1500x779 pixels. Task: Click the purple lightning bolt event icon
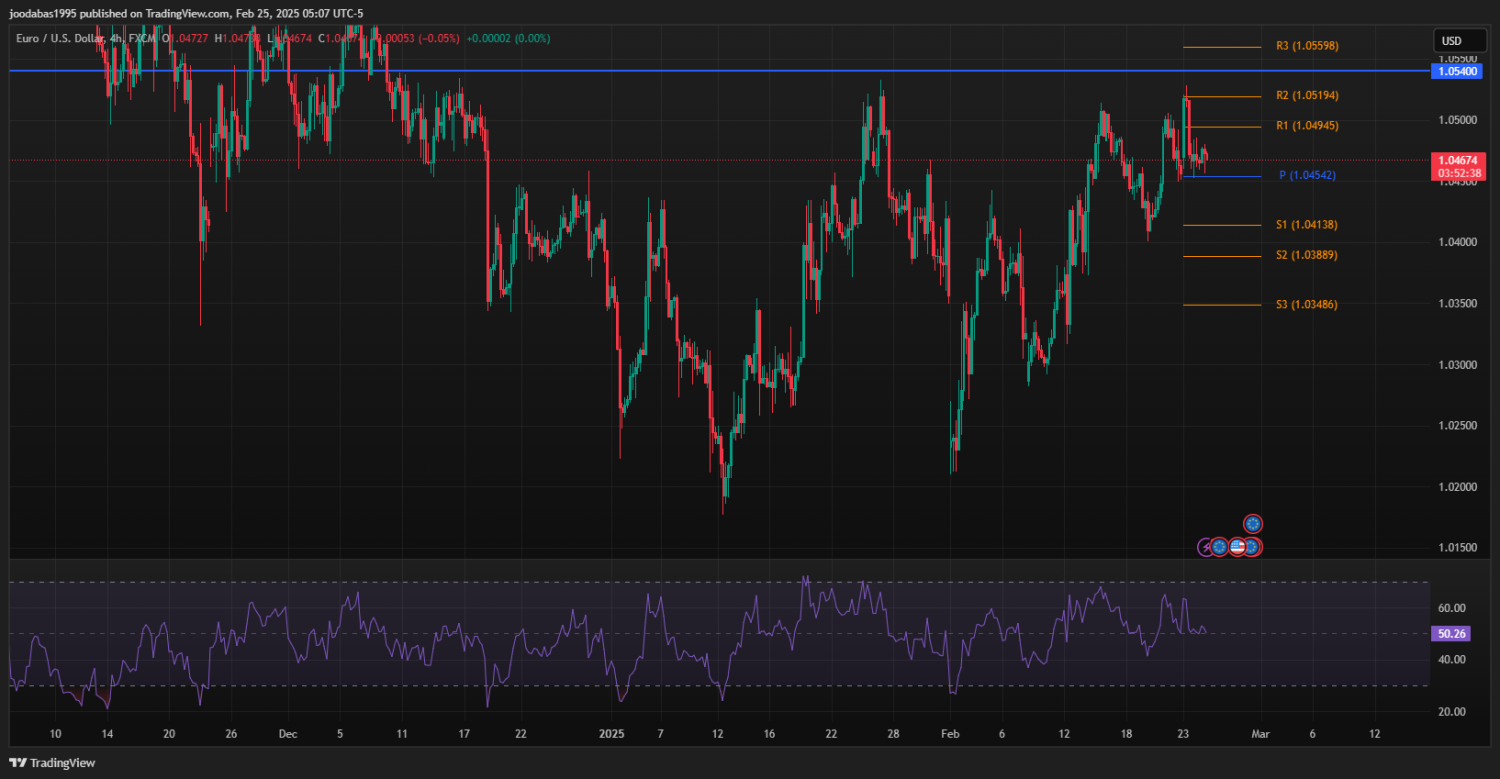point(1205,547)
